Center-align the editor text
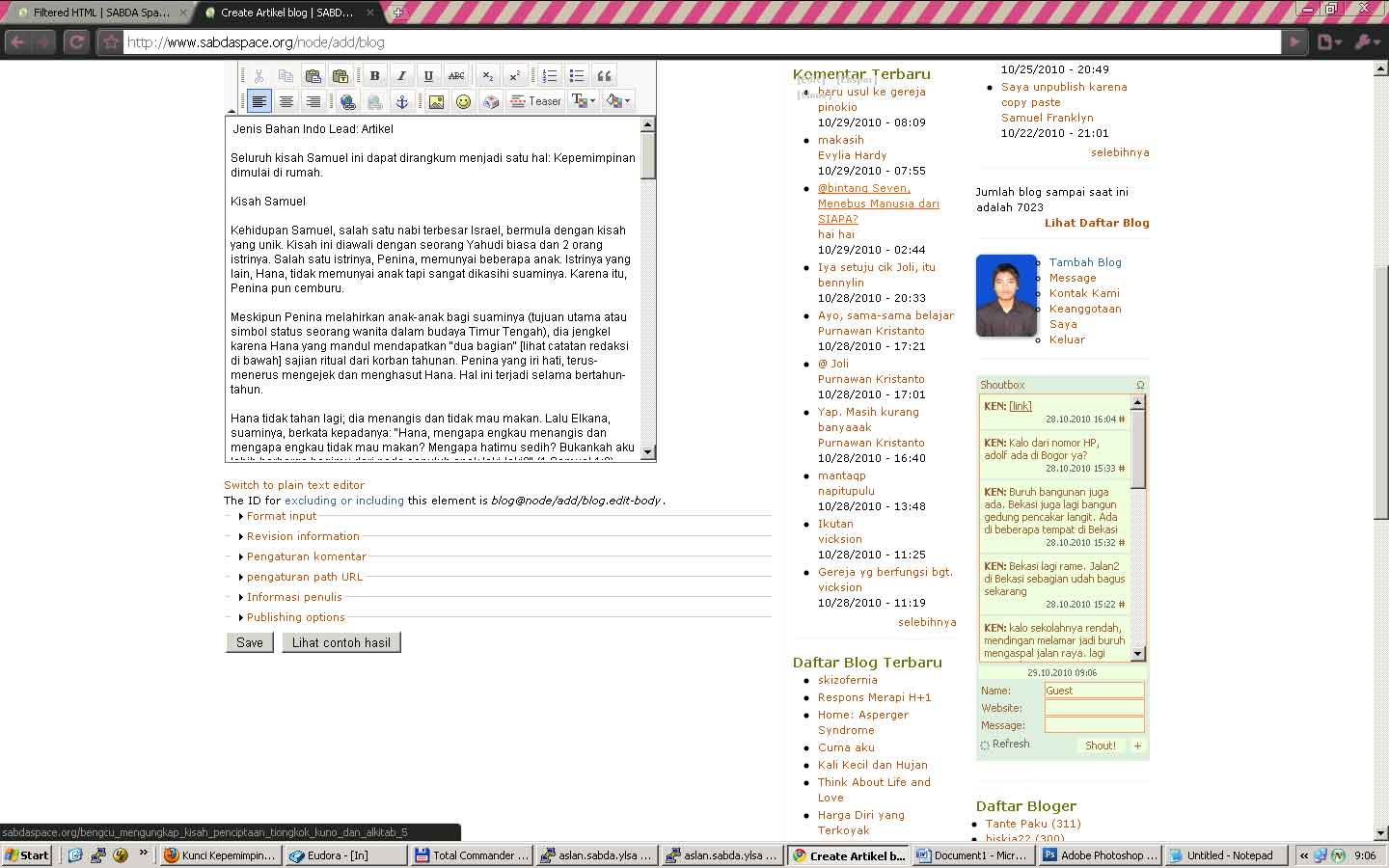 [x=286, y=101]
